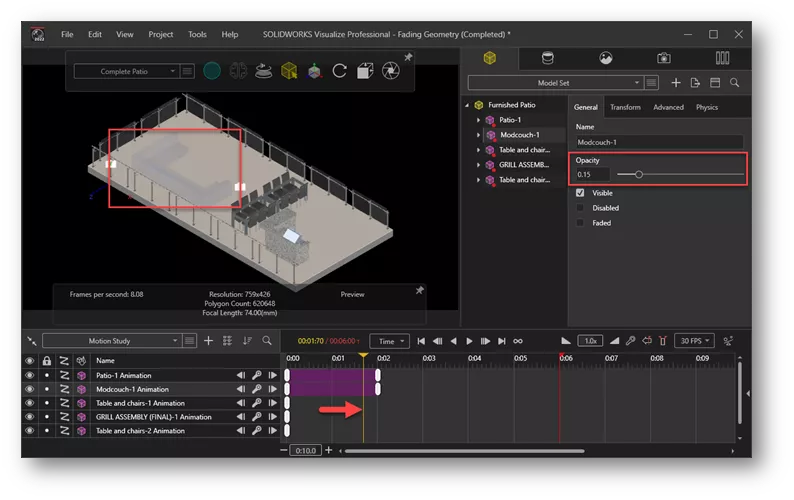Search the timeline with magnifier icon
The width and height of the screenshot is (794, 500).
coord(267,341)
